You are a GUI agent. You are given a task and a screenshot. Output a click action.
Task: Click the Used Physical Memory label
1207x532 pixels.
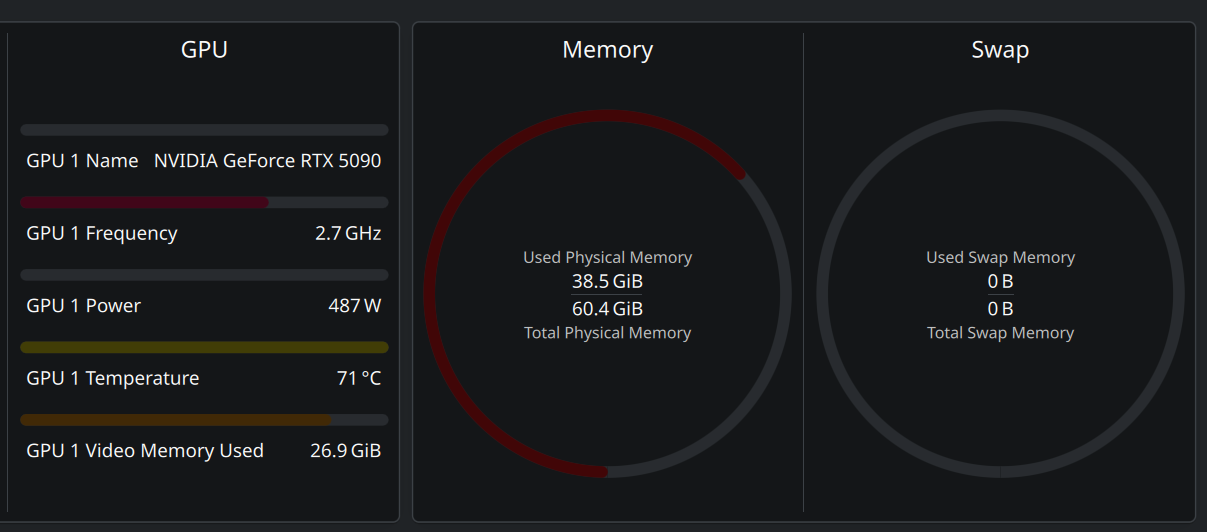click(607, 258)
